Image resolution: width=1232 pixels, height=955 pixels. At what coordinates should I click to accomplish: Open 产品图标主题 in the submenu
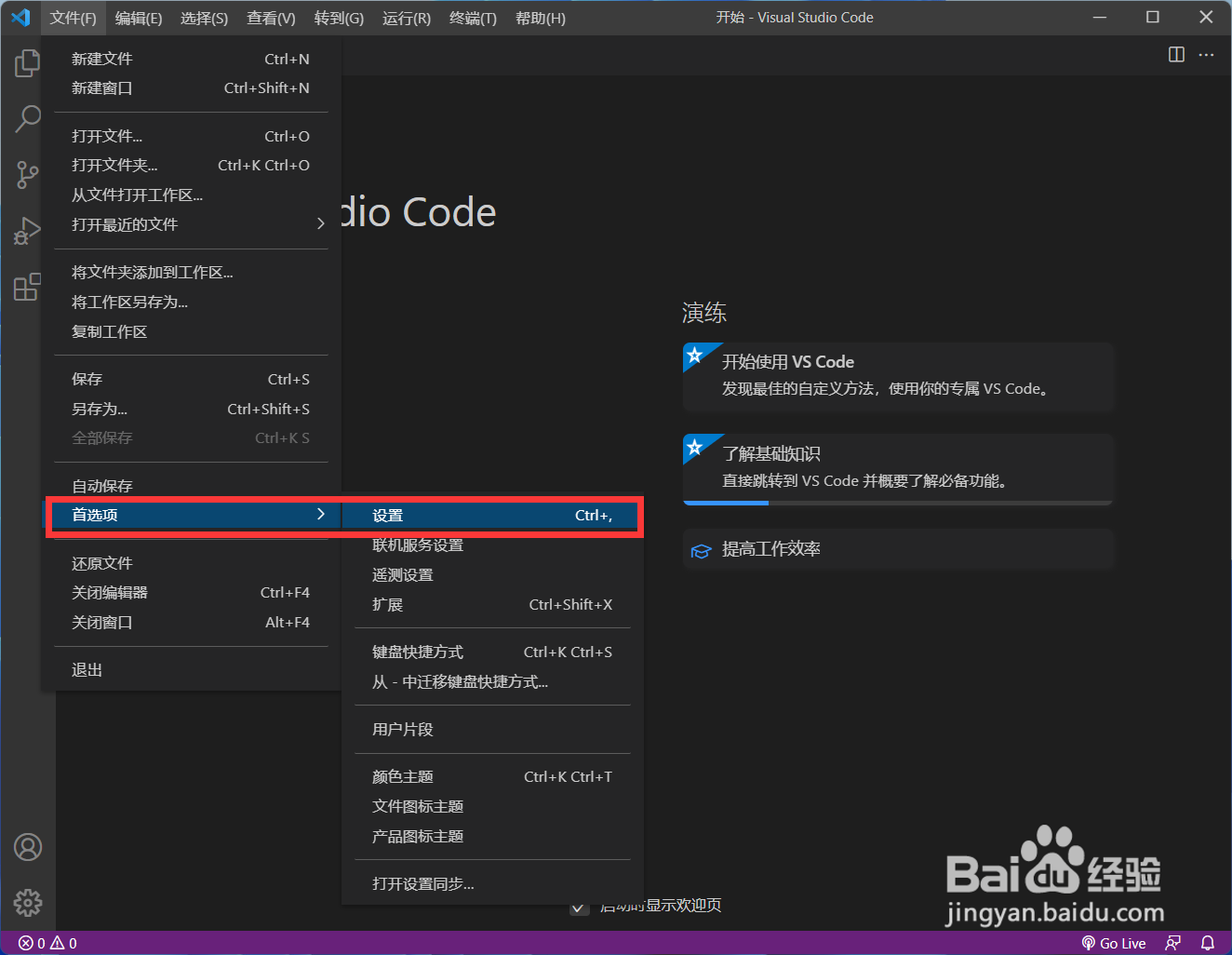coord(491,837)
